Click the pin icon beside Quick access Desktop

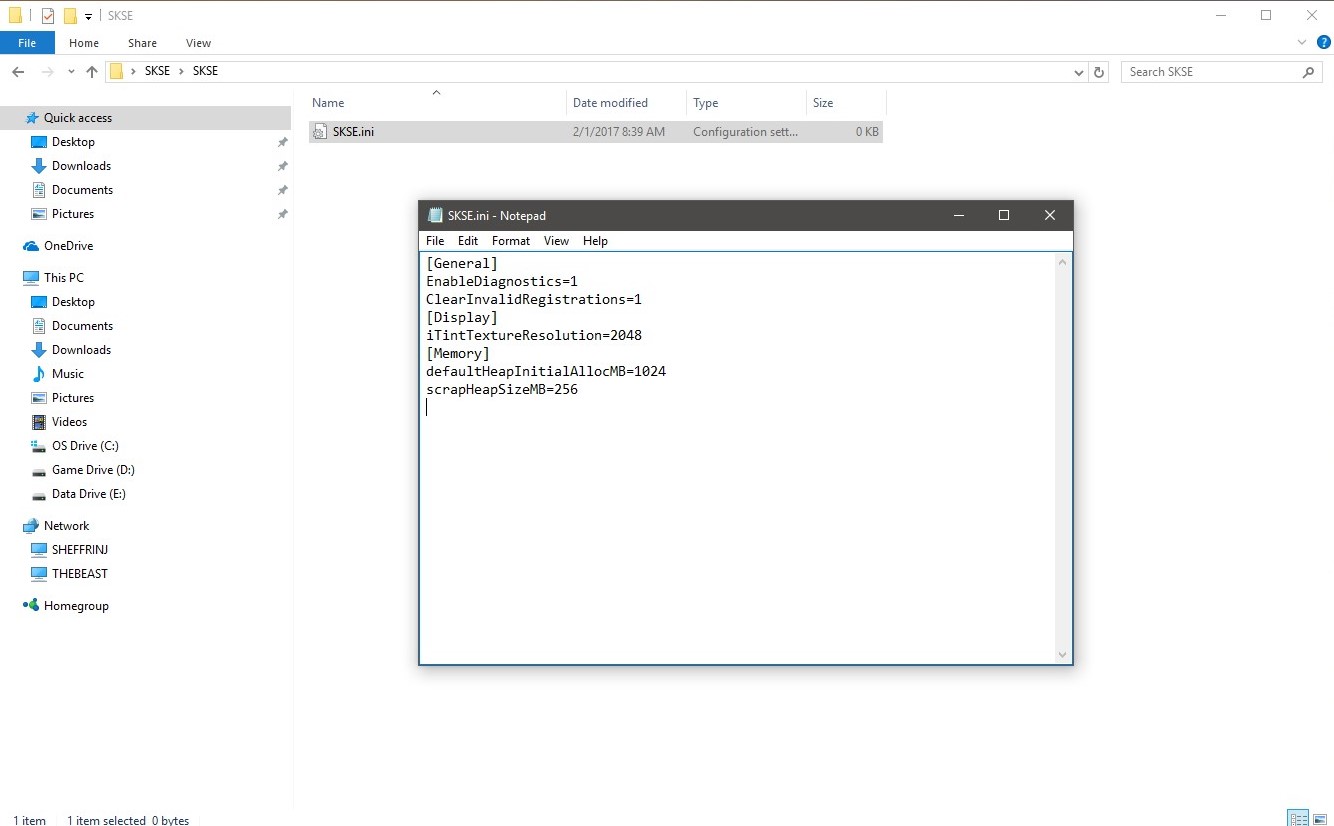[282, 142]
